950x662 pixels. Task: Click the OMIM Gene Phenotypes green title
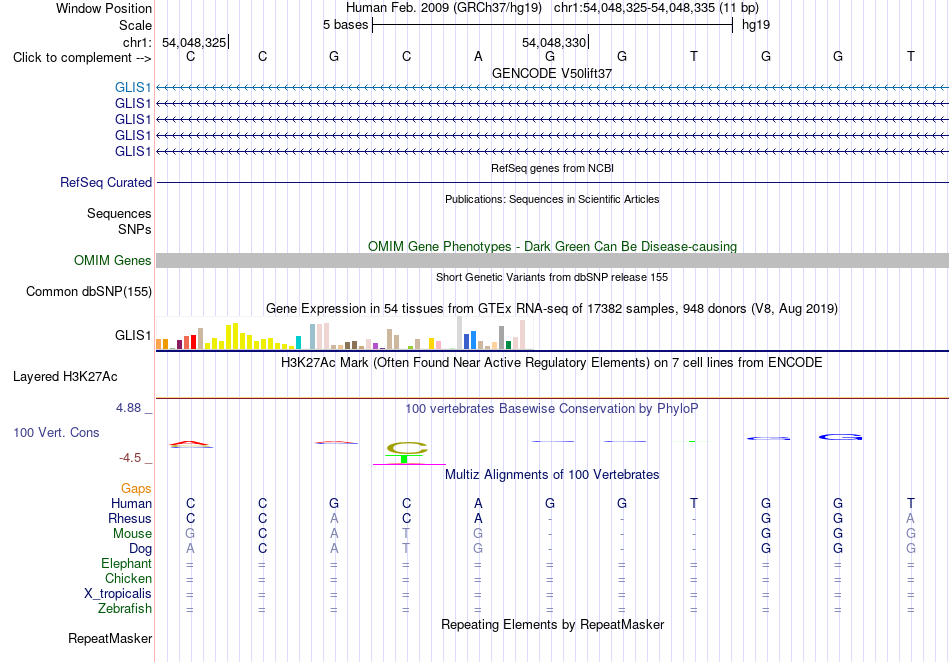coord(552,247)
